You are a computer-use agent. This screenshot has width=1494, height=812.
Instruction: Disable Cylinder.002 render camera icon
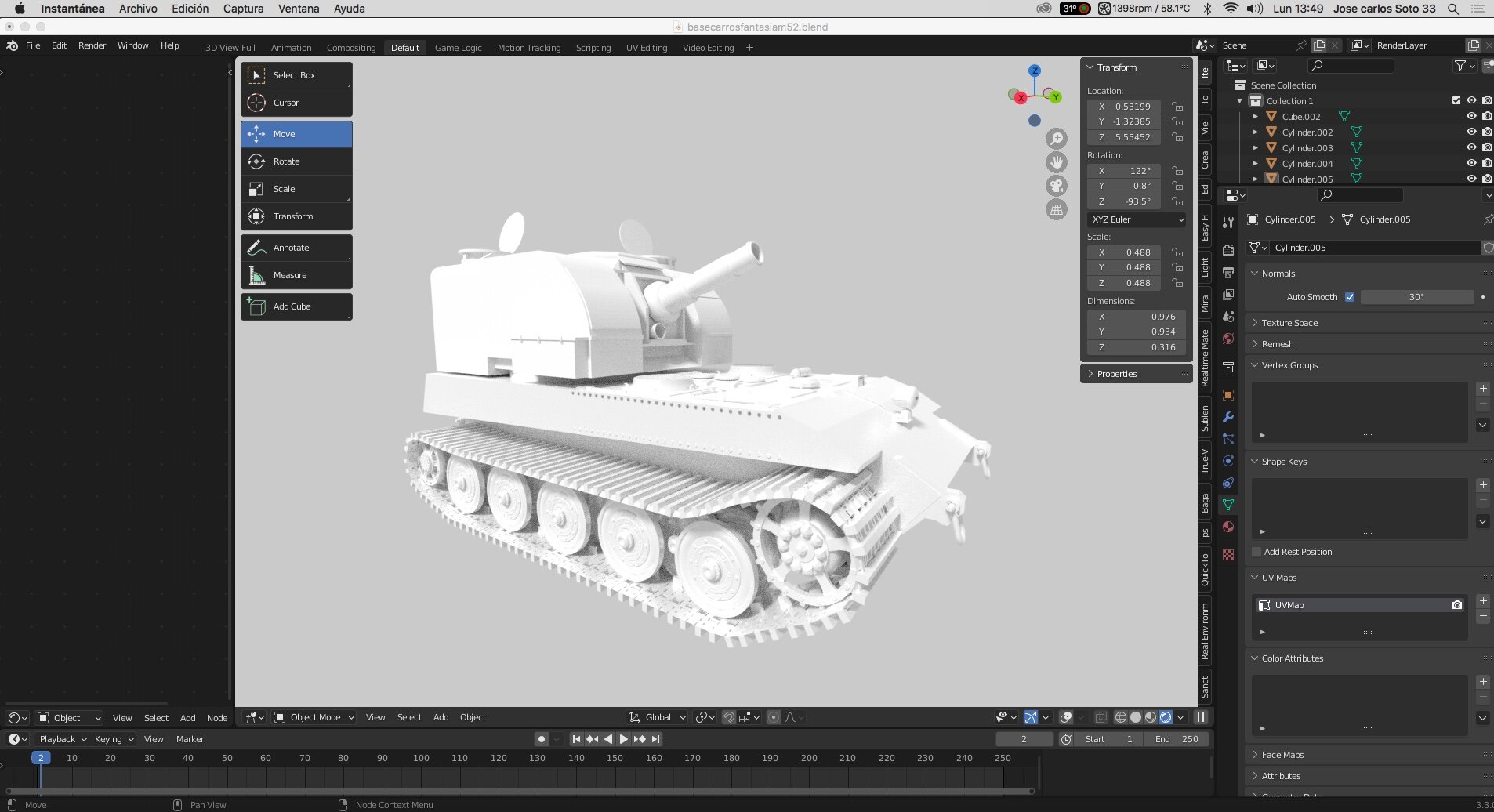[x=1487, y=132]
